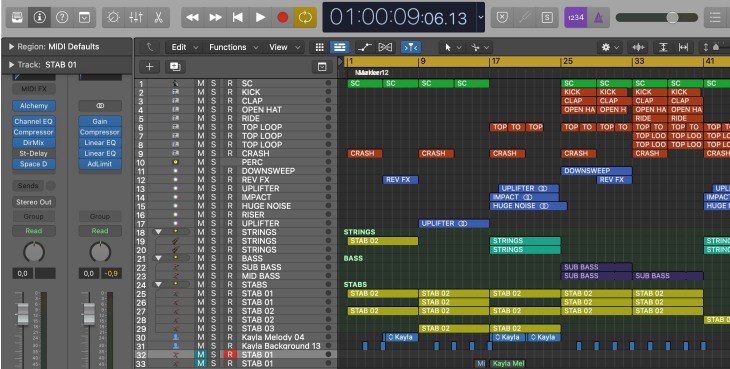Click the Stereo Out output slot

click(34, 202)
